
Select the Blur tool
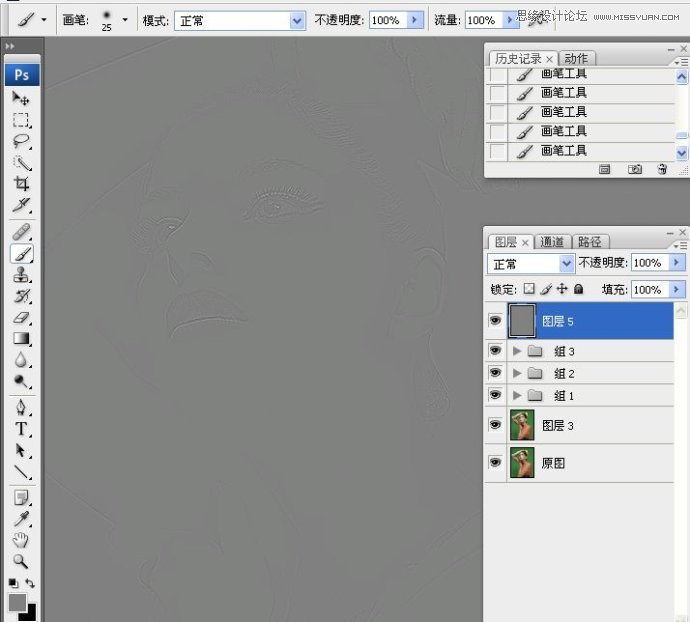point(21,360)
